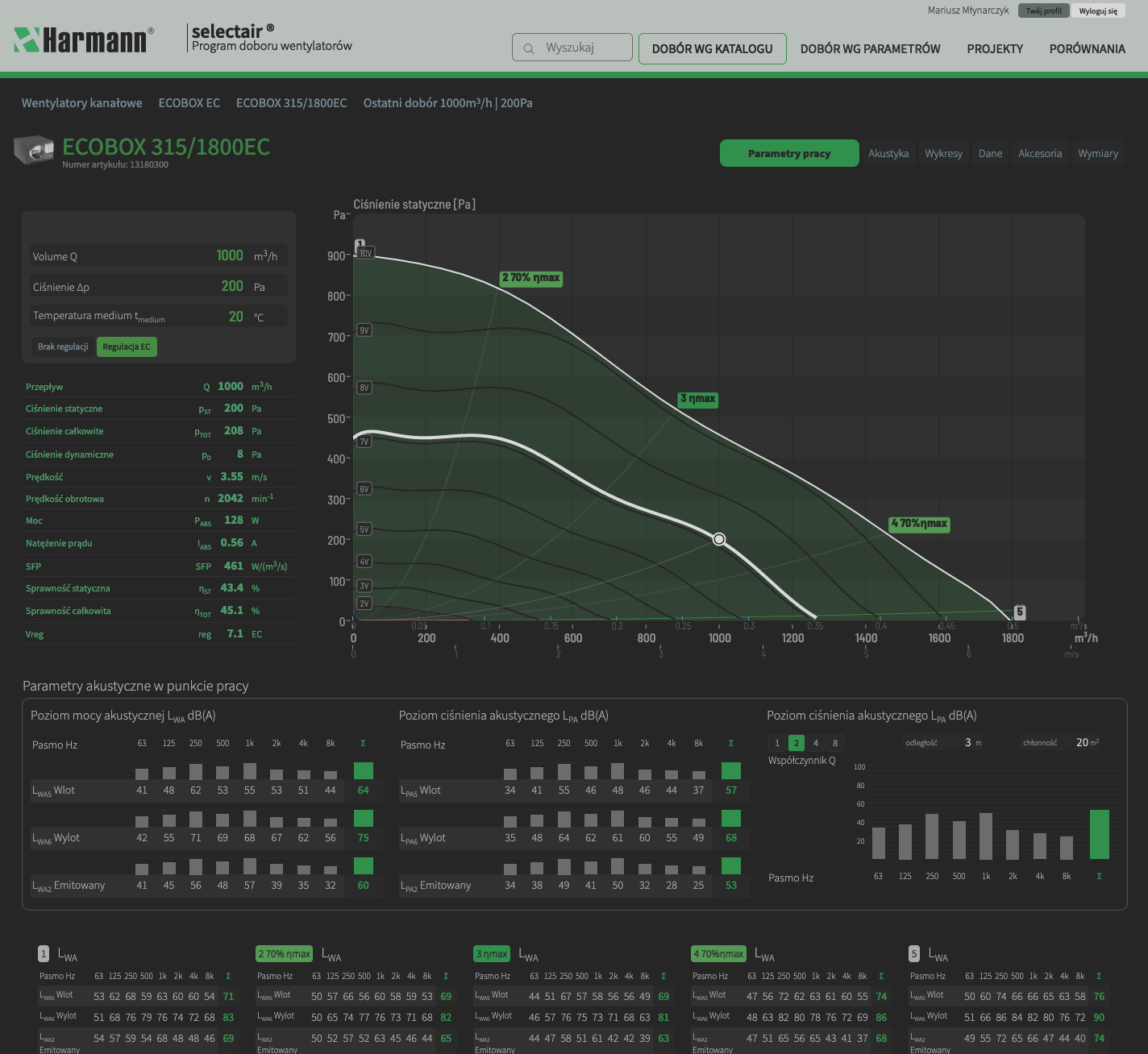Edit the Temperatura medium value field
This screenshot has height=1054, width=1148.
tap(159, 317)
